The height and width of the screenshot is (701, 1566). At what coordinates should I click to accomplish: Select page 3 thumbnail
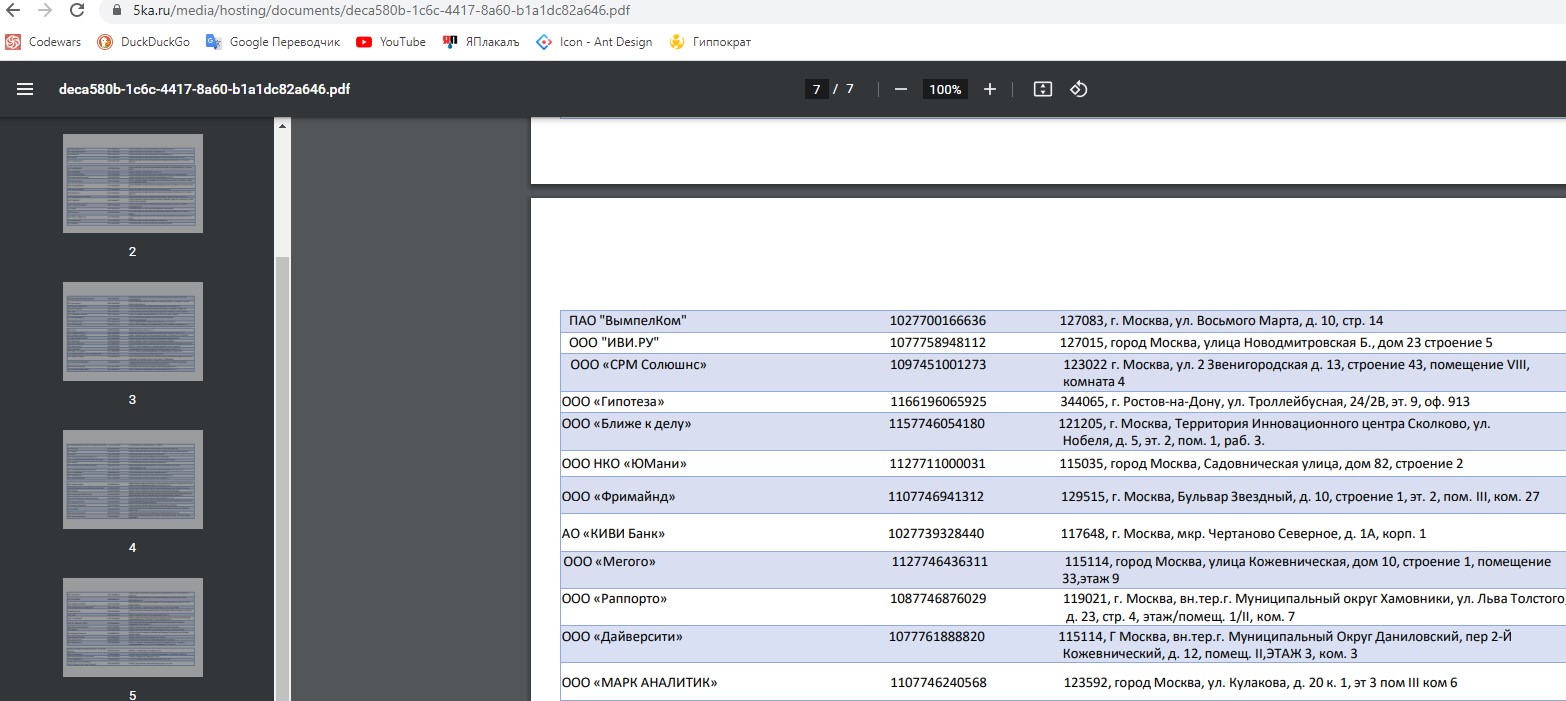point(133,331)
